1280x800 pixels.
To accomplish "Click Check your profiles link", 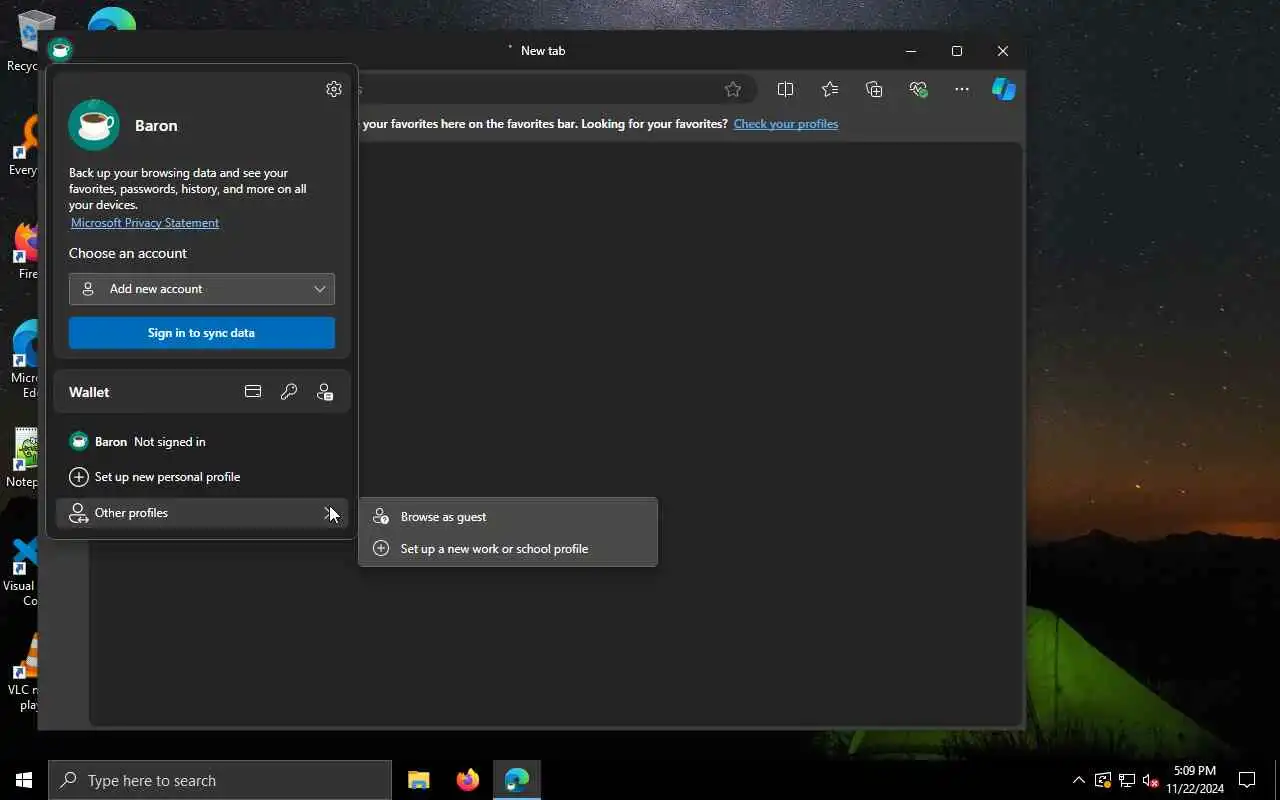I will (786, 124).
